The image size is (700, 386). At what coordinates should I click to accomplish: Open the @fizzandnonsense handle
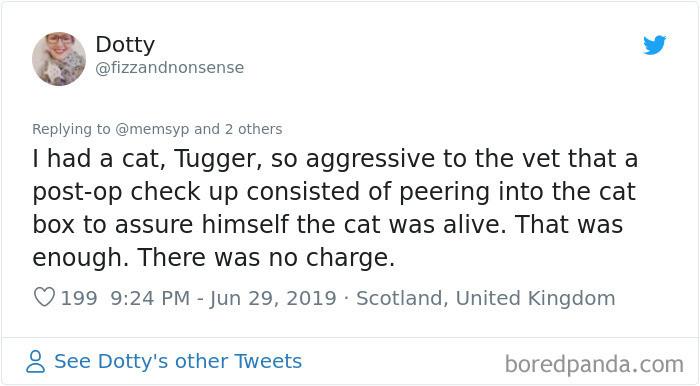[x=170, y=67]
